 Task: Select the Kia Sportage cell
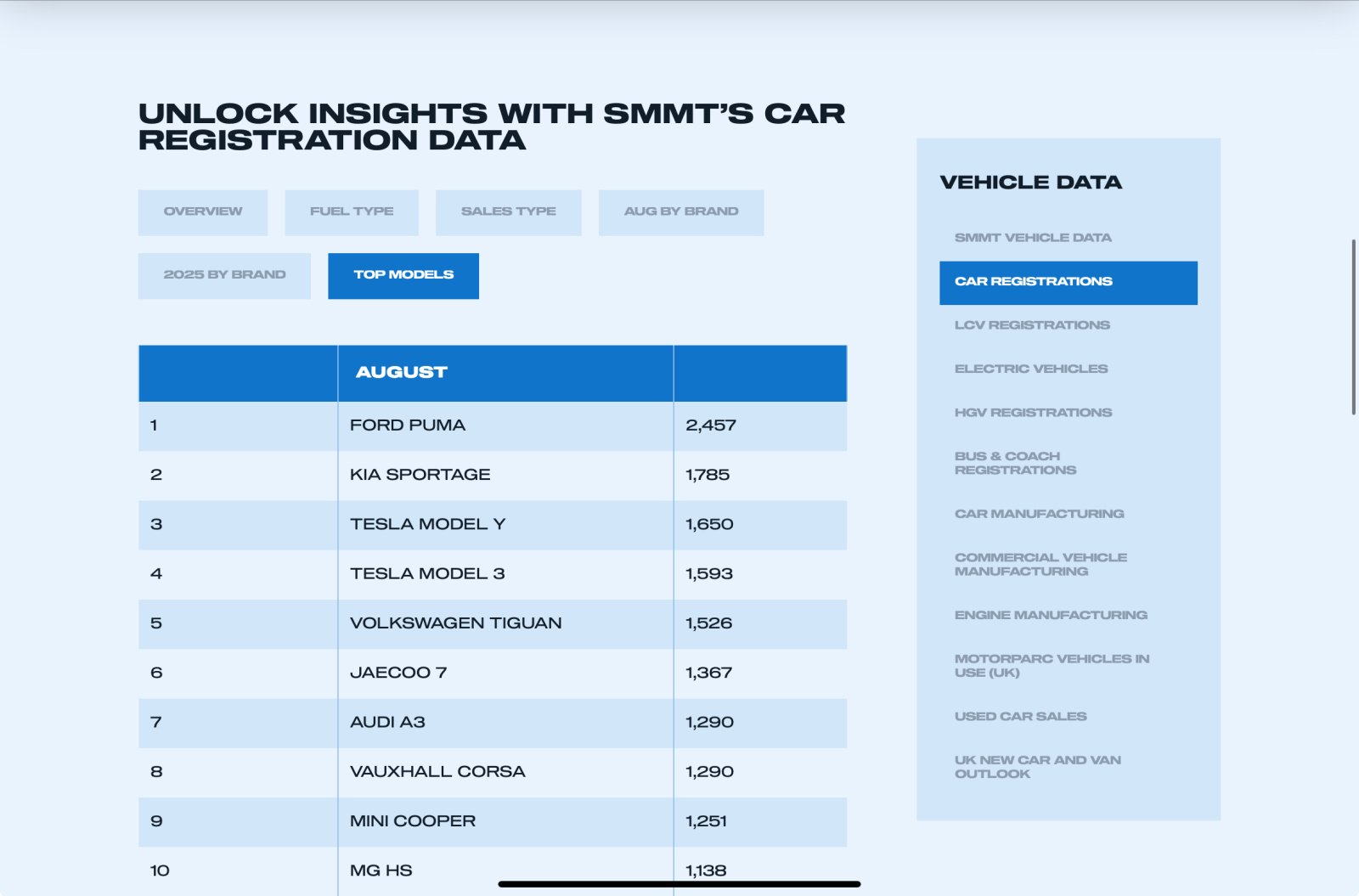point(505,475)
